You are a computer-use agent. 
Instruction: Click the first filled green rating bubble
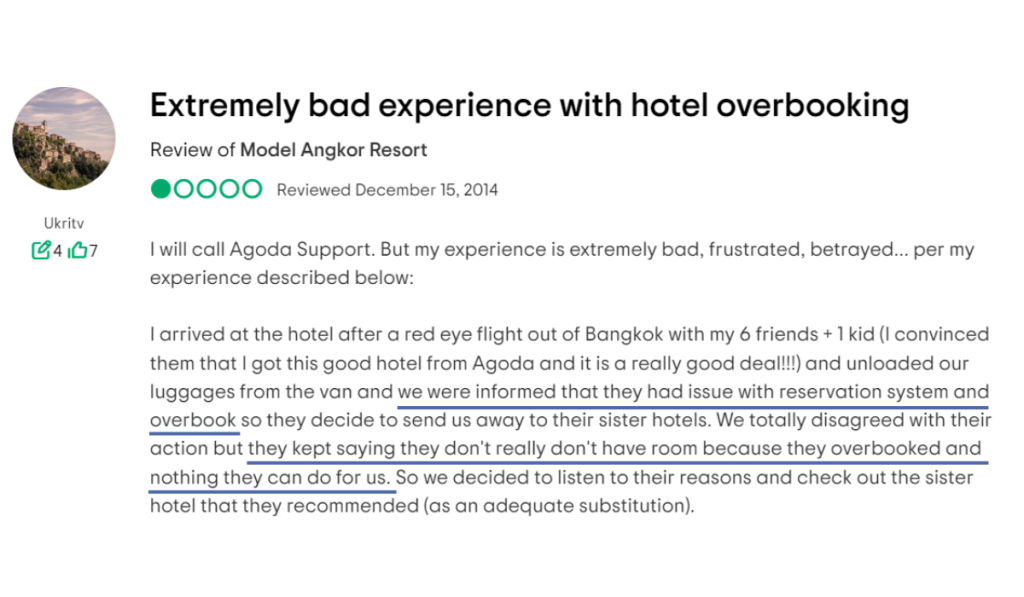[x=160, y=189]
